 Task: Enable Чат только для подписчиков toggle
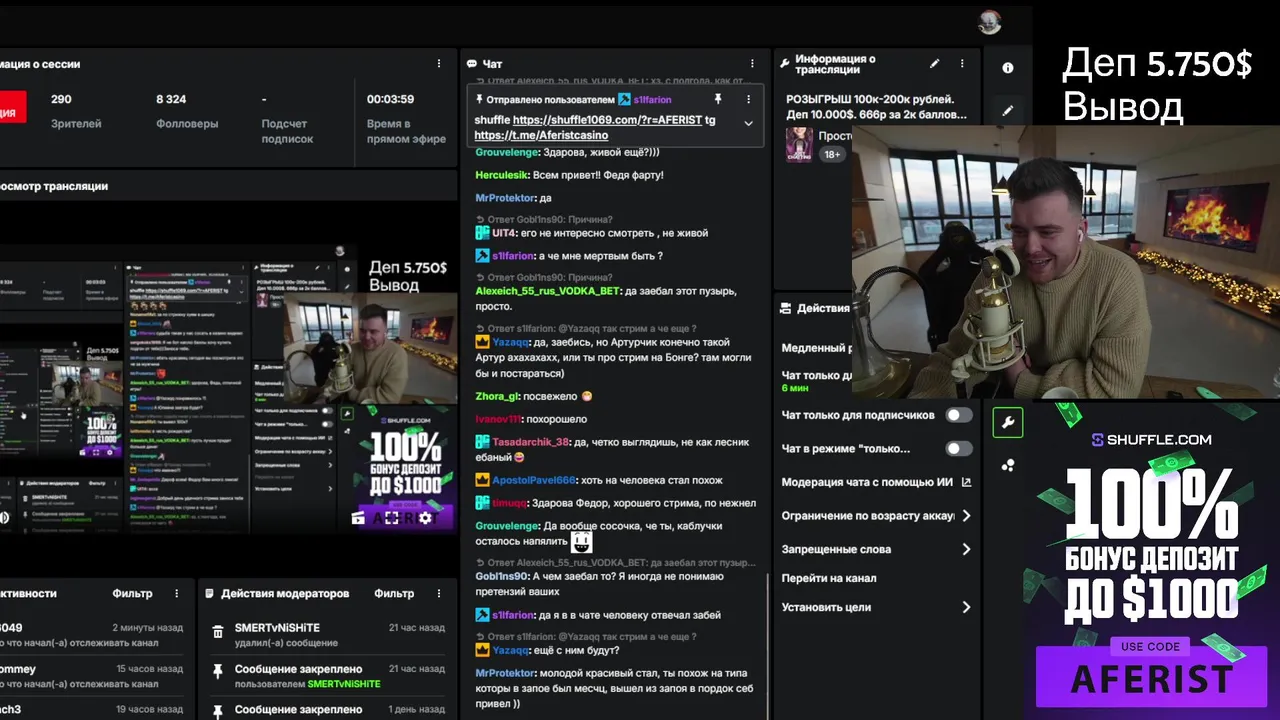[x=958, y=415]
